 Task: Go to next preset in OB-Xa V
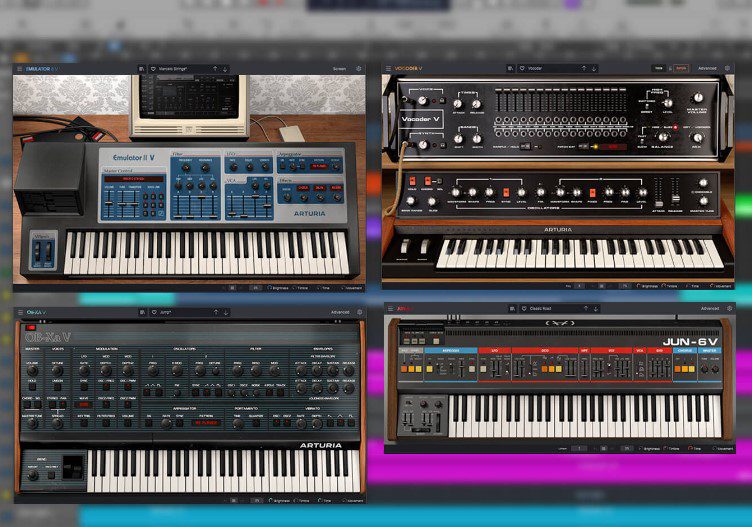[225, 312]
